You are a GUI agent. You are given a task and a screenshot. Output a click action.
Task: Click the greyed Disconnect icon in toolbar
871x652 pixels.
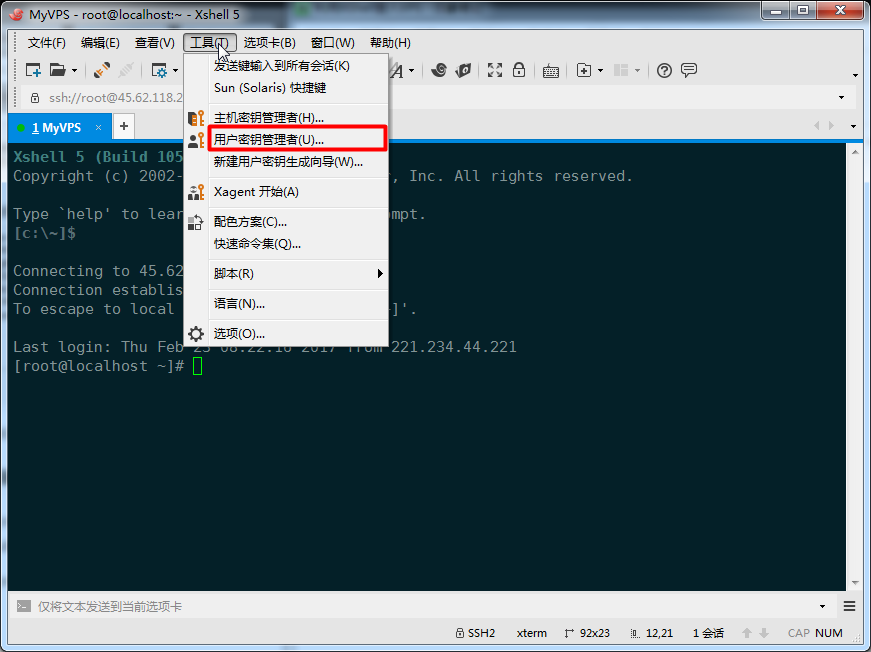126,71
